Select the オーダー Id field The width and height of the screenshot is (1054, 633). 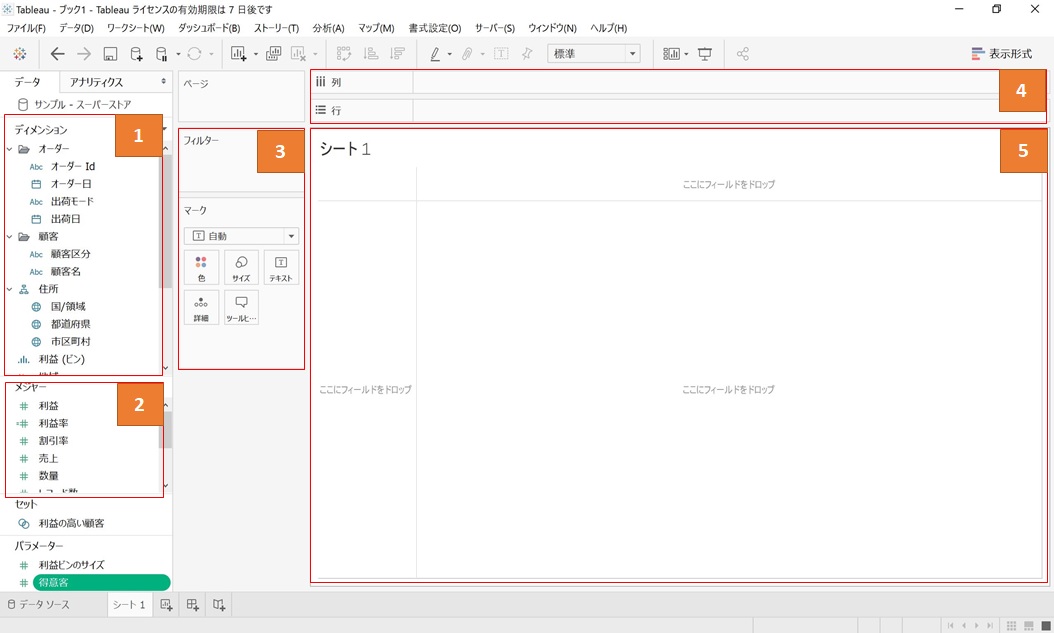[x=73, y=167]
